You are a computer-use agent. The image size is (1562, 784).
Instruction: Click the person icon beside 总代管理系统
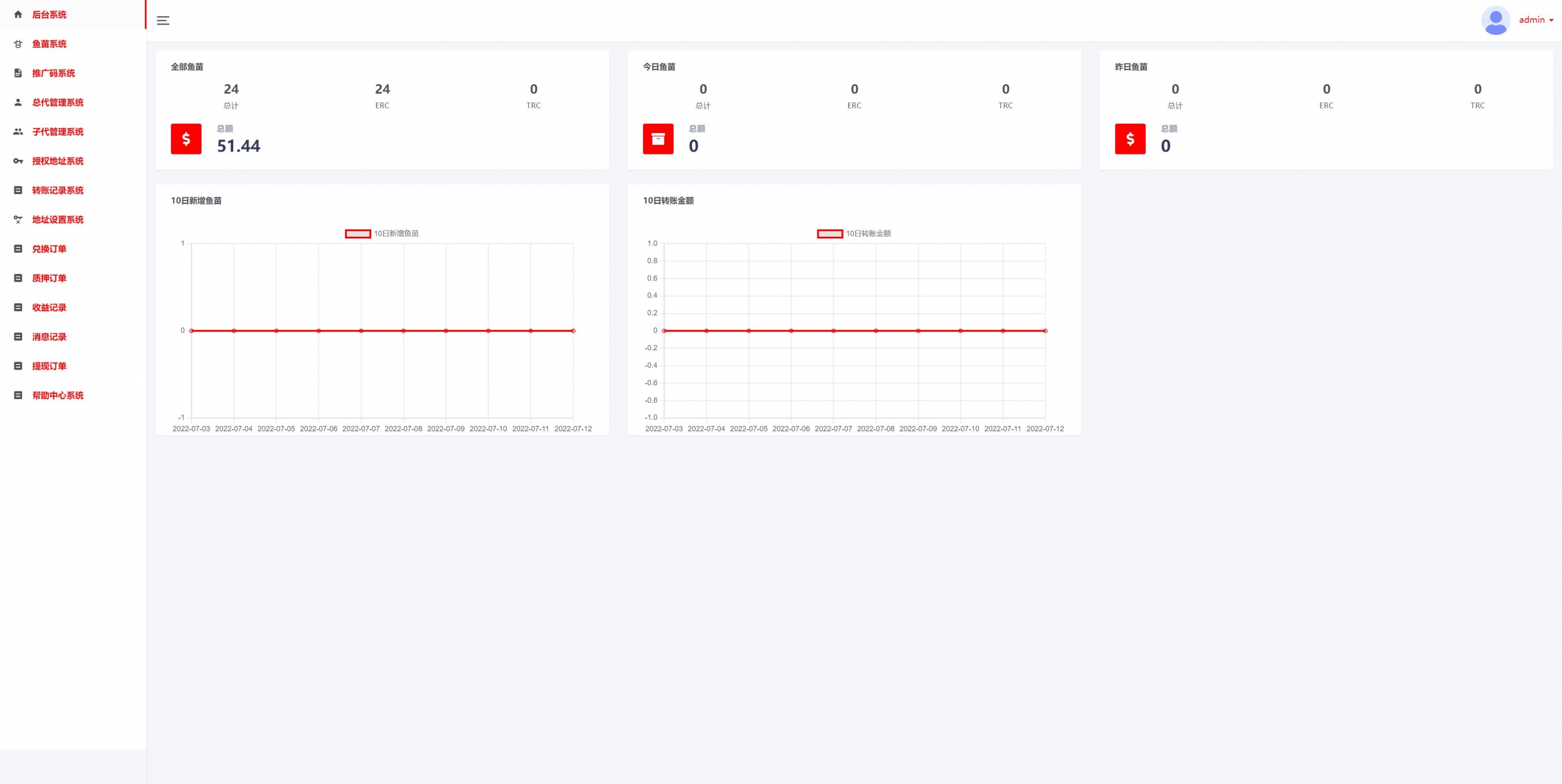tap(18, 103)
